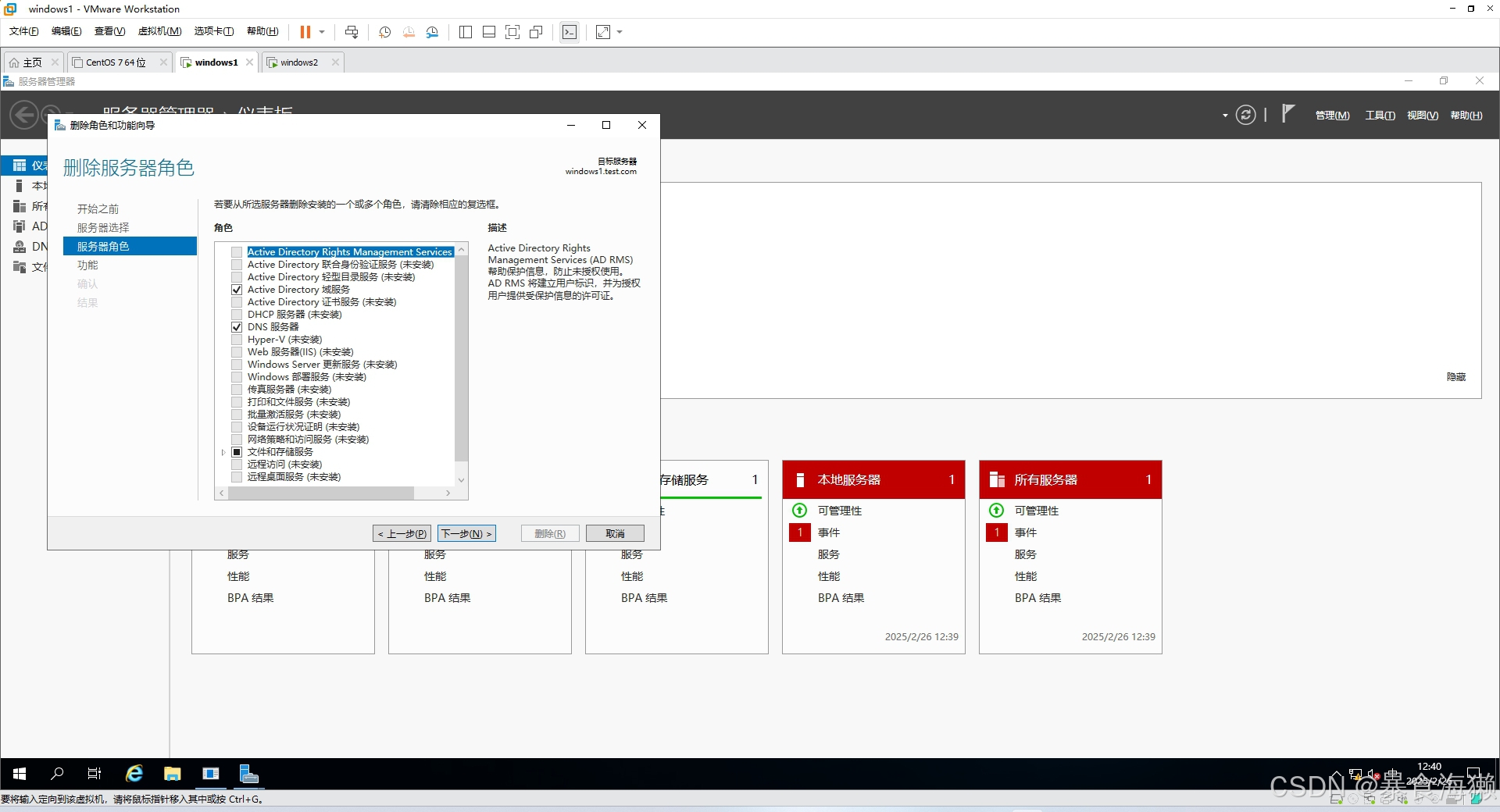Click the all servers tile icon
Viewport: 1500px width, 812px height.
point(997,479)
